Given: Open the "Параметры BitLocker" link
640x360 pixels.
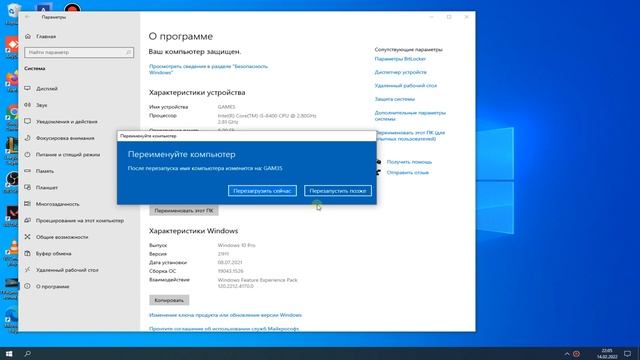Looking at the screenshot, I should click(400, 59).
